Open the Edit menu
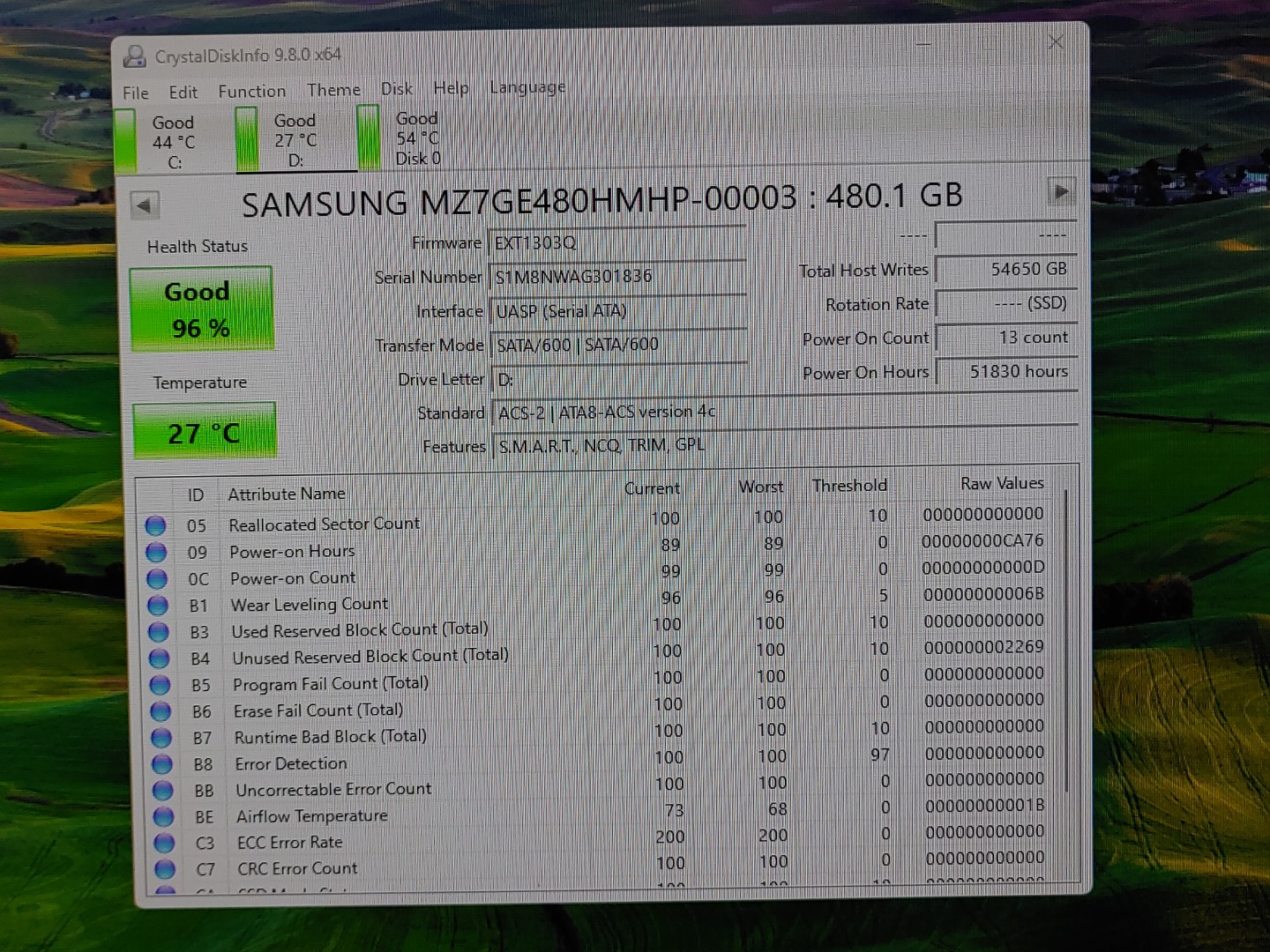The height and width of the screenshot is (952, 1270). tap(183, 92)
